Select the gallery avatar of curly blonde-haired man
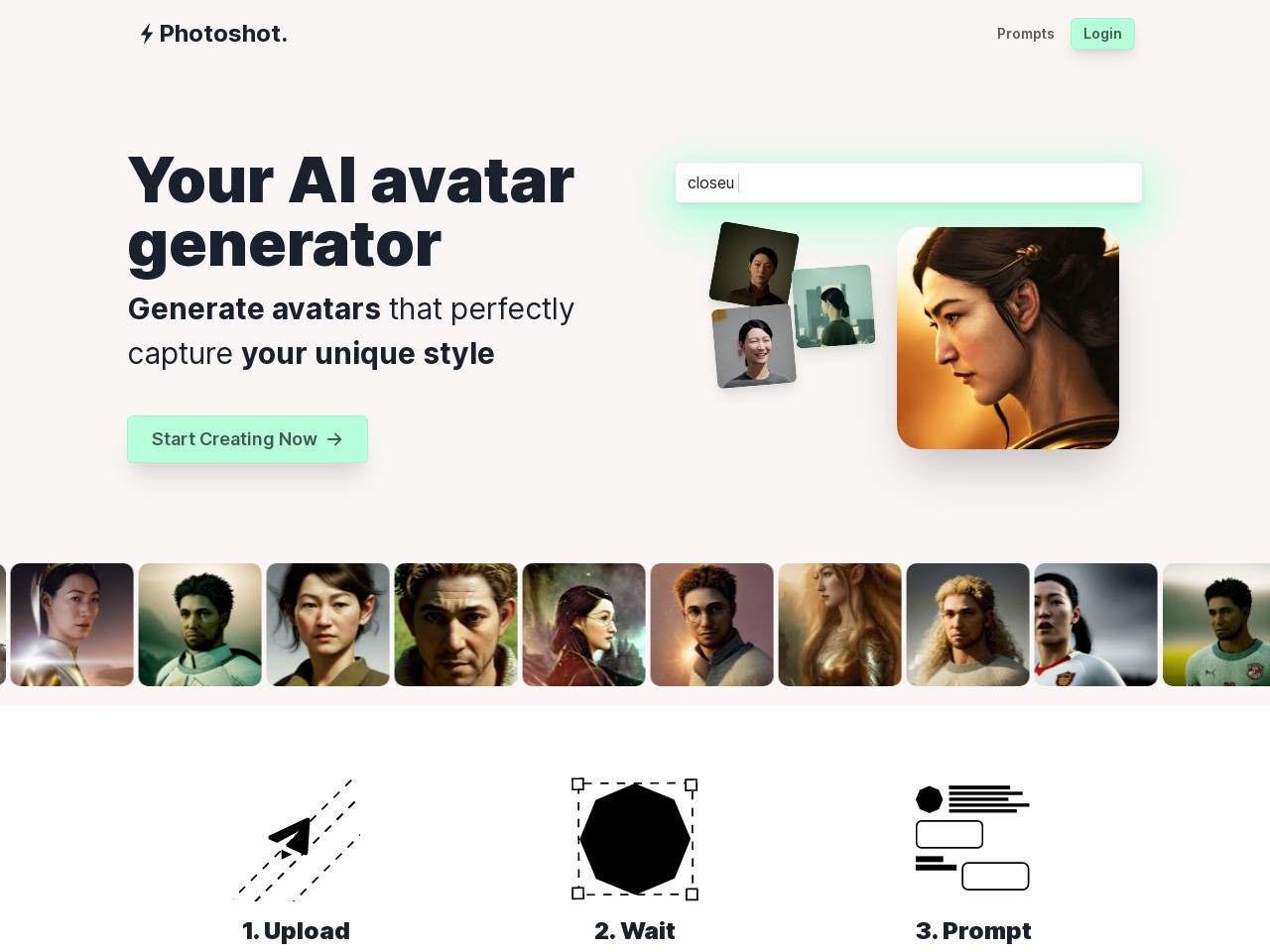The height and width of the screenshot is (952, 1270). point(968,625)
